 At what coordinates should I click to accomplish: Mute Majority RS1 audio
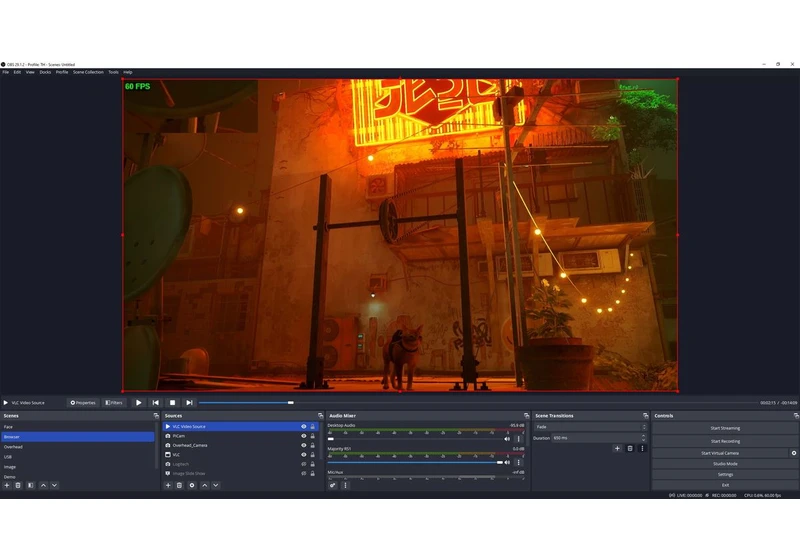click(x=507, y=463)
